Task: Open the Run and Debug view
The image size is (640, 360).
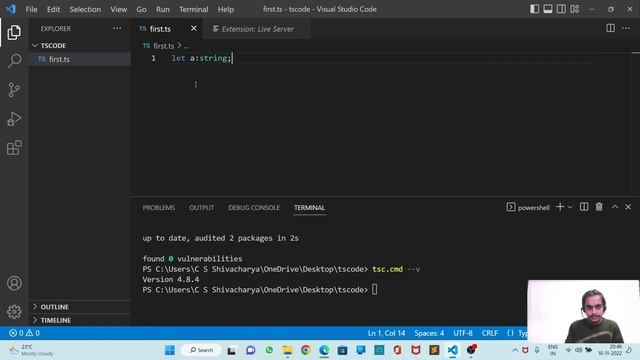Action: (x=14, y=119)
